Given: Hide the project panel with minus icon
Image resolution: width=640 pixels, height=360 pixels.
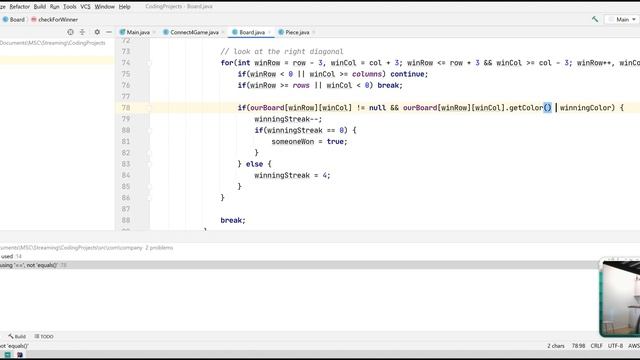Looking at the screenshot, I should click(109, 32).
